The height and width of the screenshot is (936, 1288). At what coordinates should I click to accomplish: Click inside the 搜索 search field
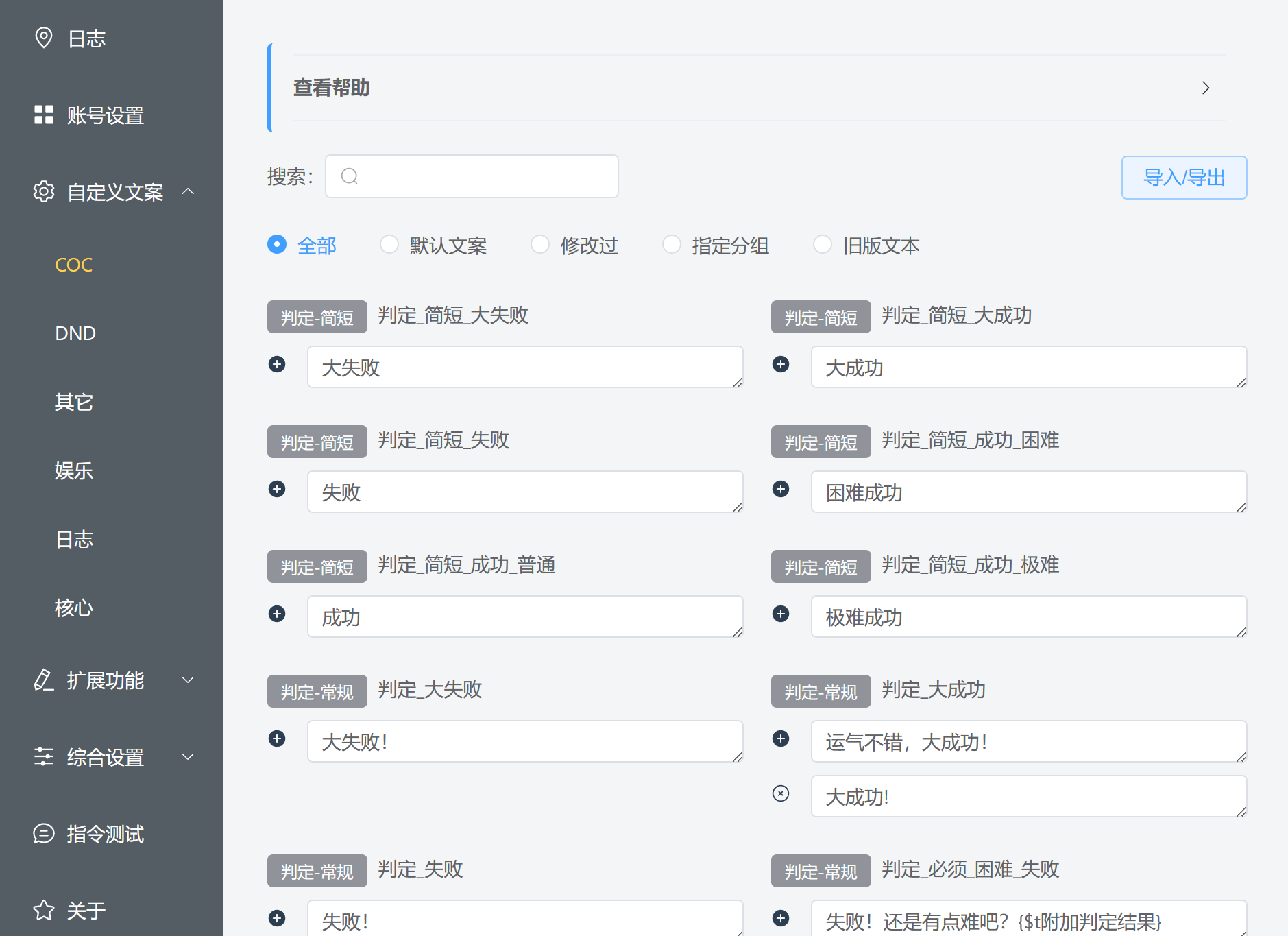472,176
